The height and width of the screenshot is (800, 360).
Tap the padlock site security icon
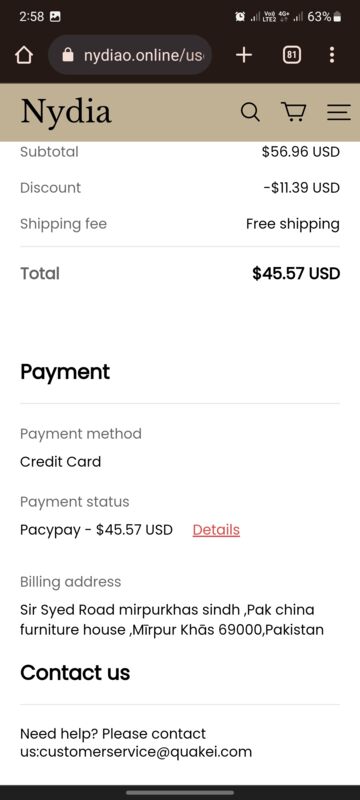(68, 55)
